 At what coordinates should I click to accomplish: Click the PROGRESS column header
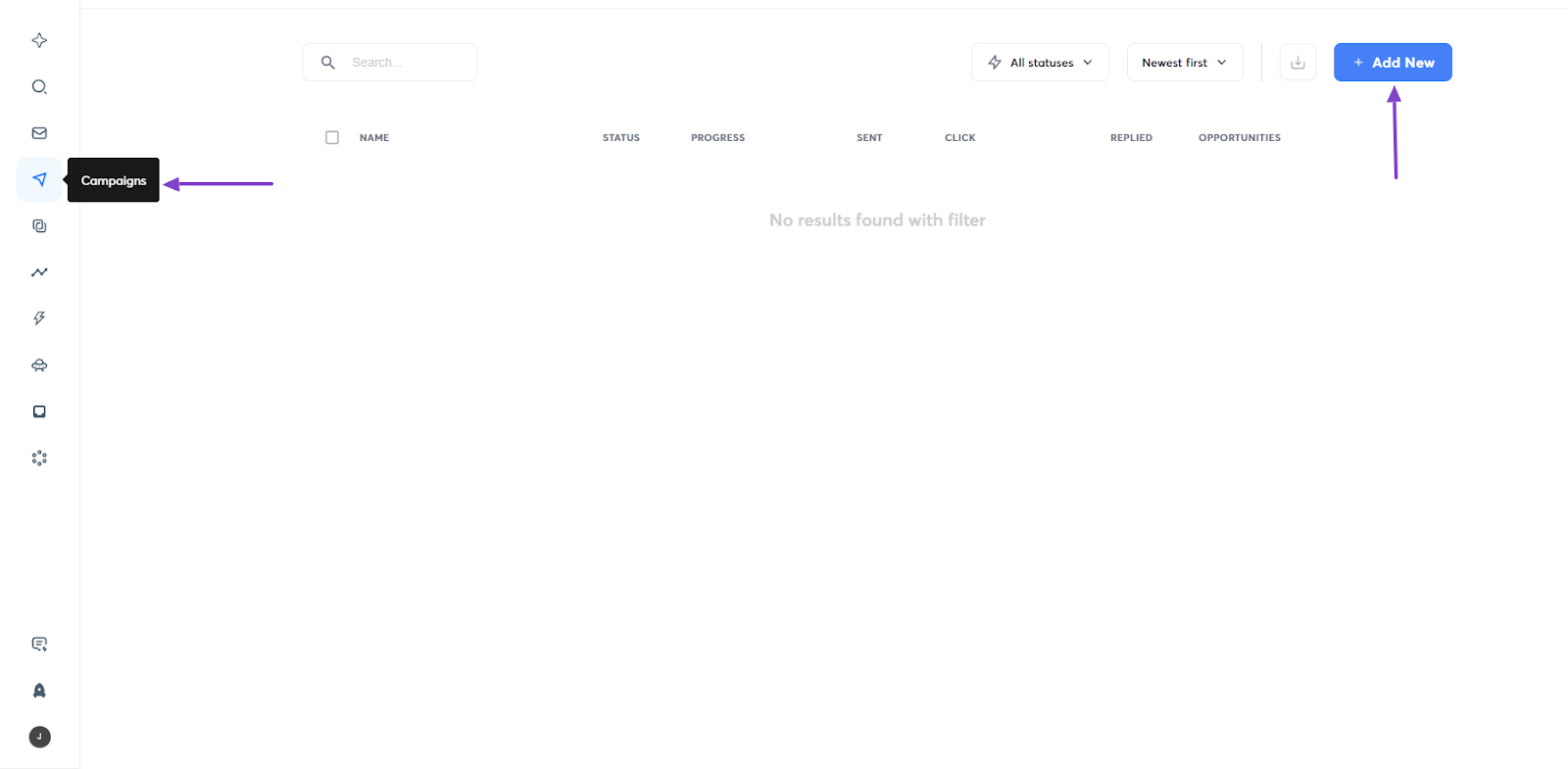pos(717,138)
